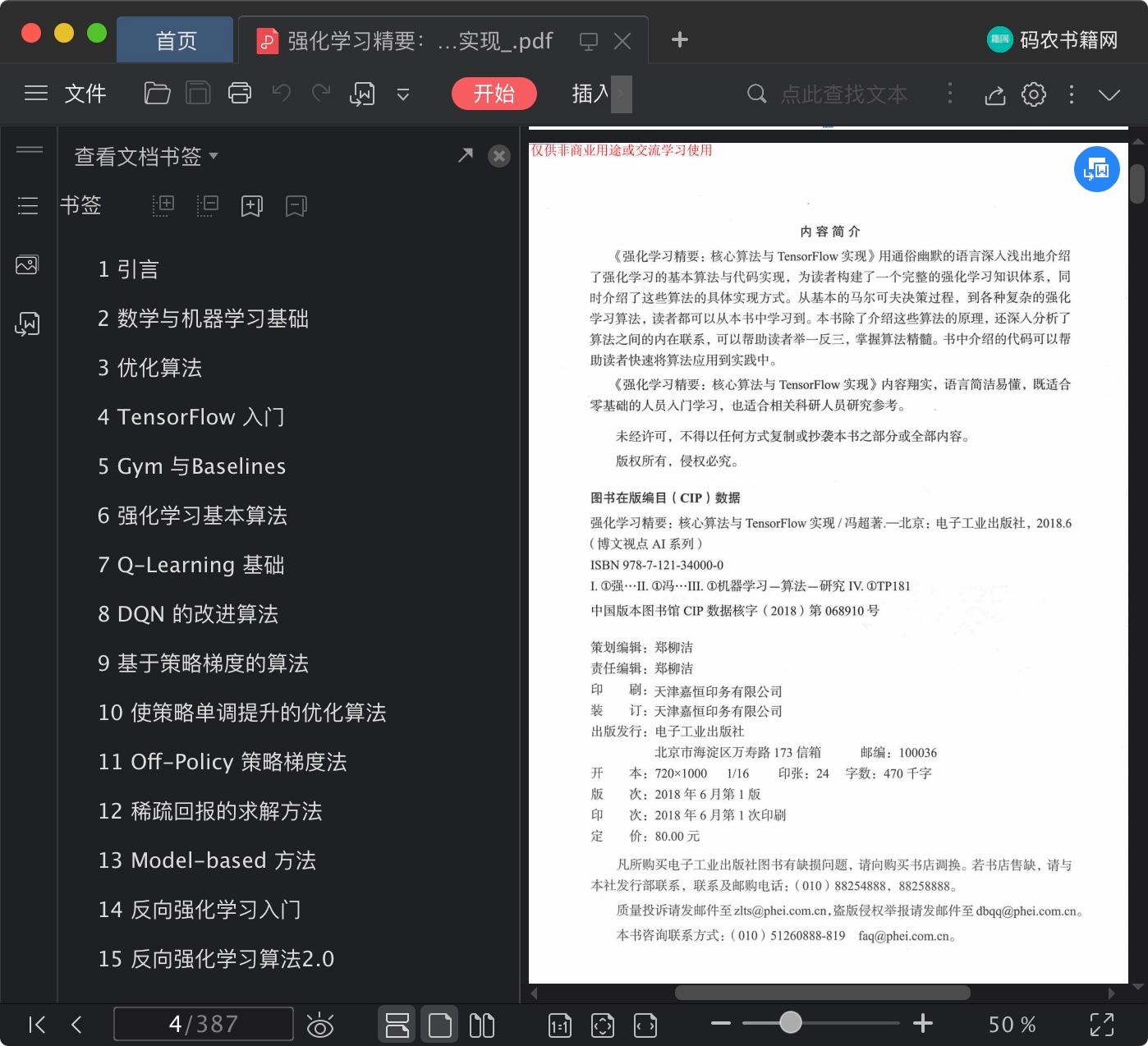Click the search text field

tap(844, 94)
